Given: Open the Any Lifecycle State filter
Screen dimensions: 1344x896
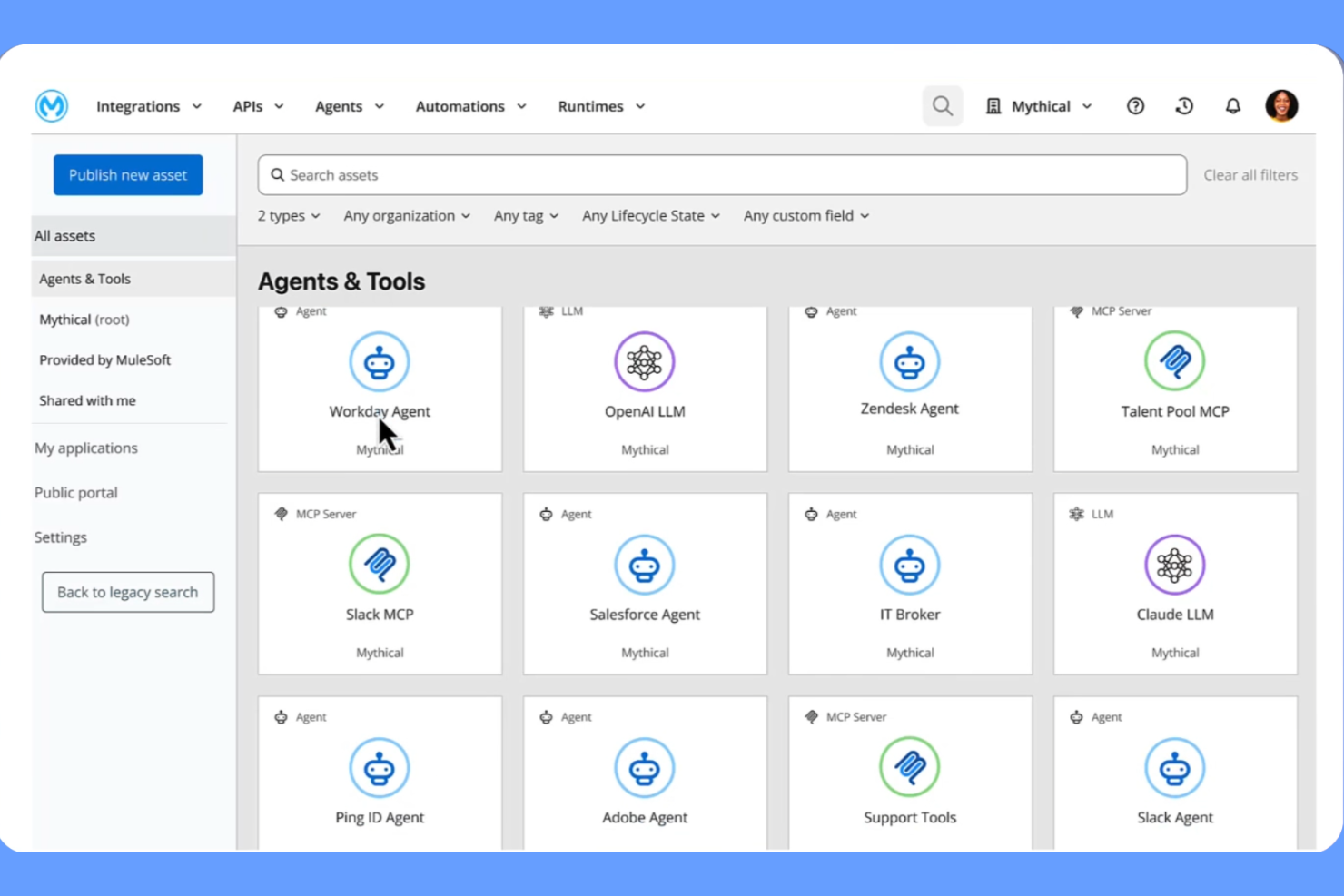Looking at the screenshot, I should click(x=651, y=216).
